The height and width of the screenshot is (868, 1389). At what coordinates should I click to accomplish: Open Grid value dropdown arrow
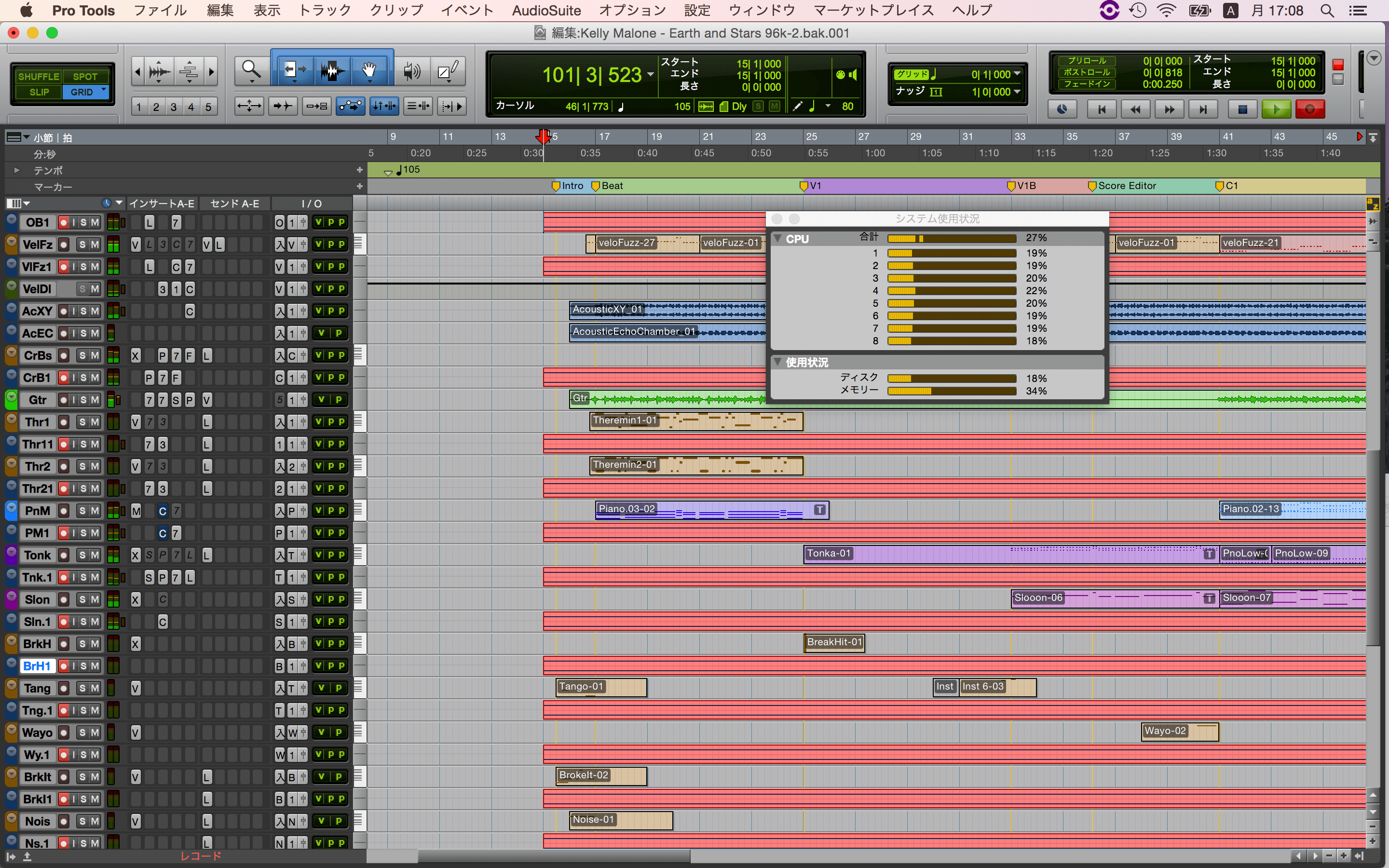pyautogui.click(x=1017, y=74)
